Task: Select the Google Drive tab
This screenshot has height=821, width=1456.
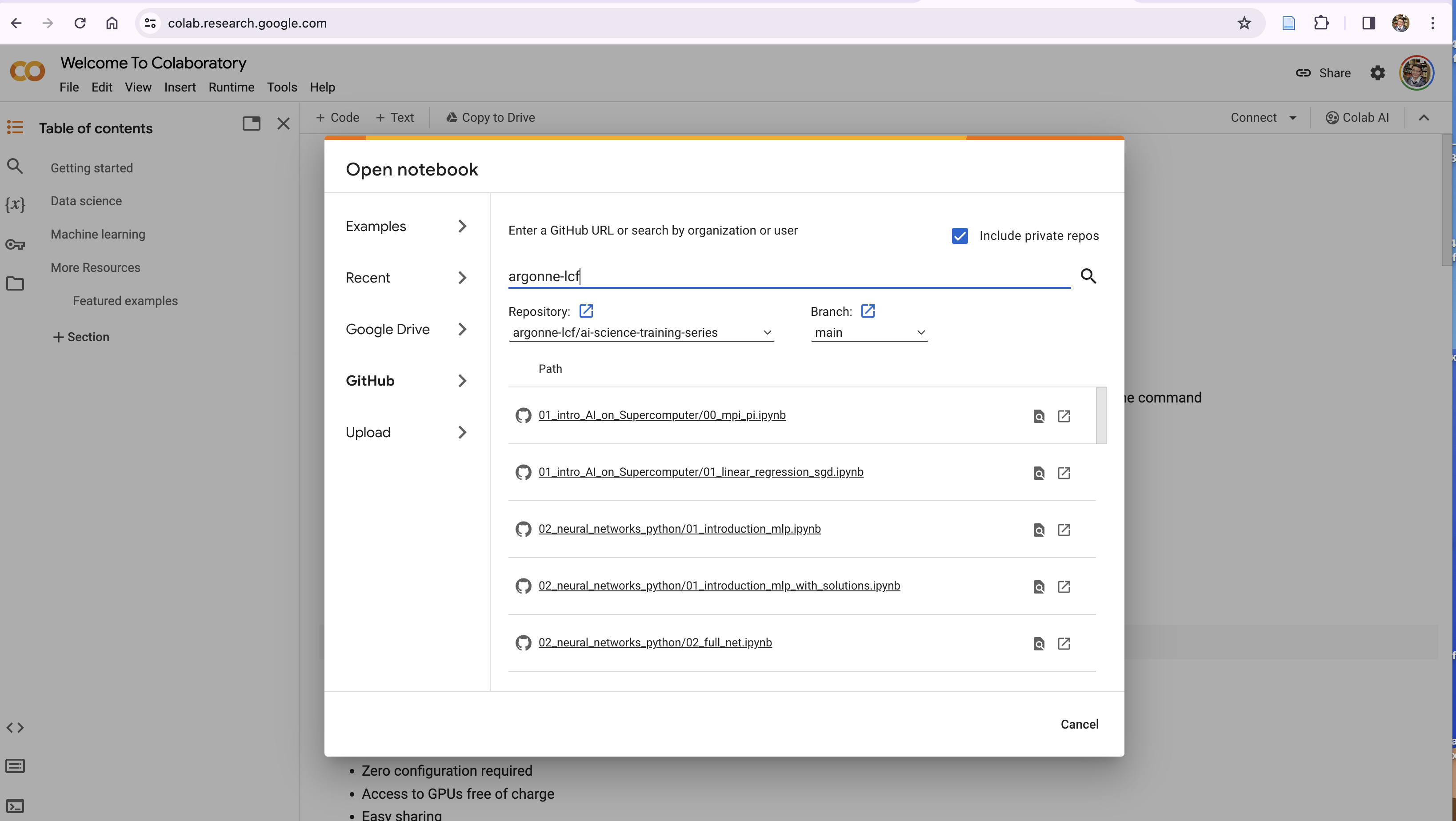Action: (407, 329)
